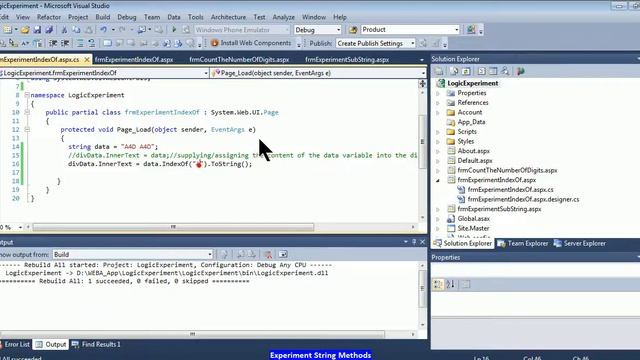The width and height of the screenshot is (640, 360).
Task: Refresh the Solution Explorer
Action: pyautogui.click(x=466, y=71)
